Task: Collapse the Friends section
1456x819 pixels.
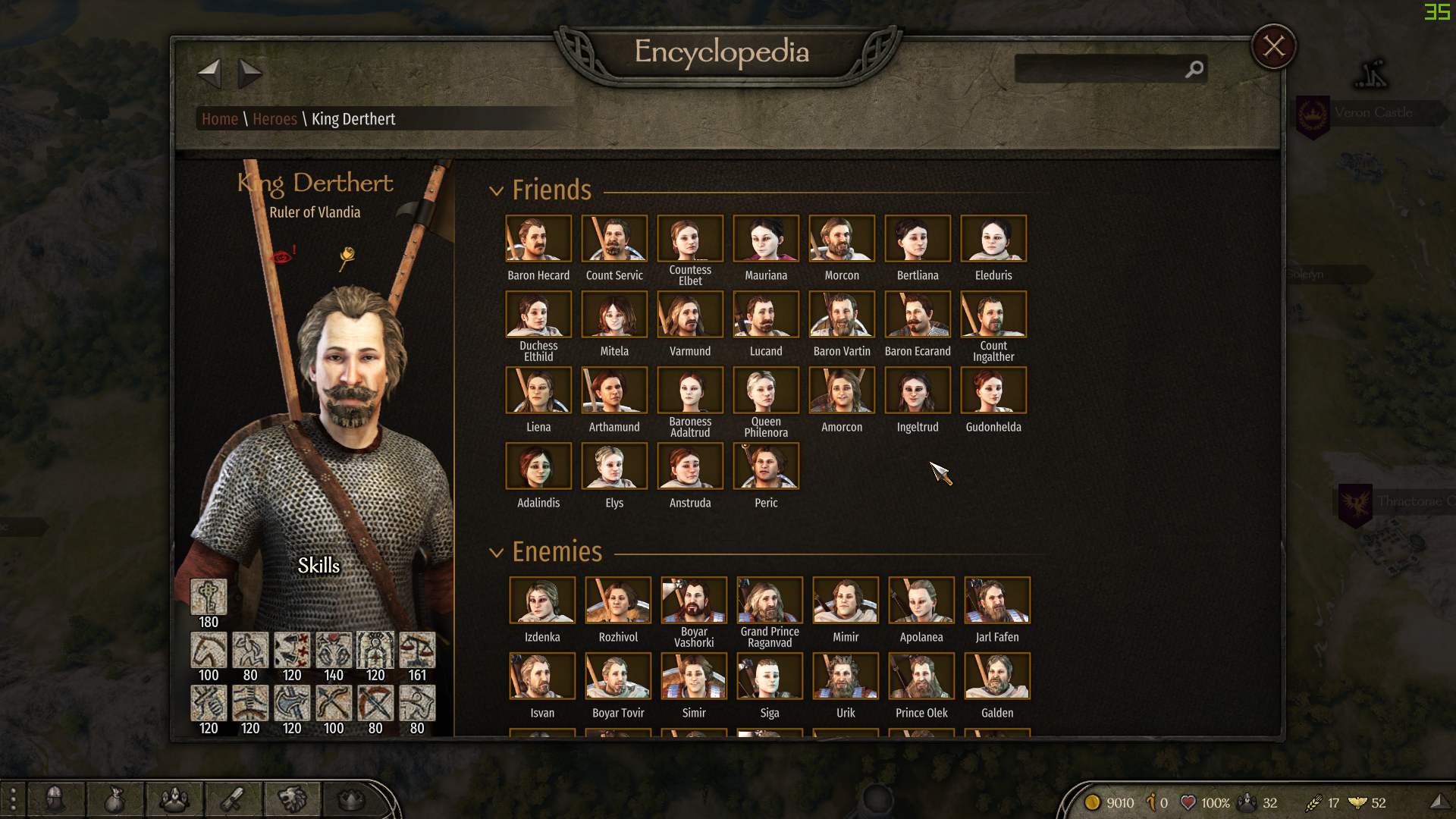Action: click(497, 191)
